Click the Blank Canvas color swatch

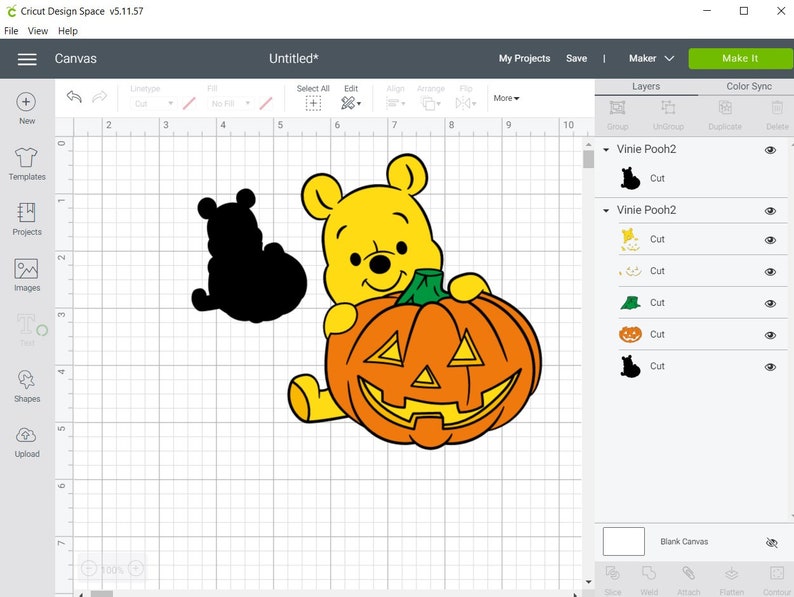[623, 541]
